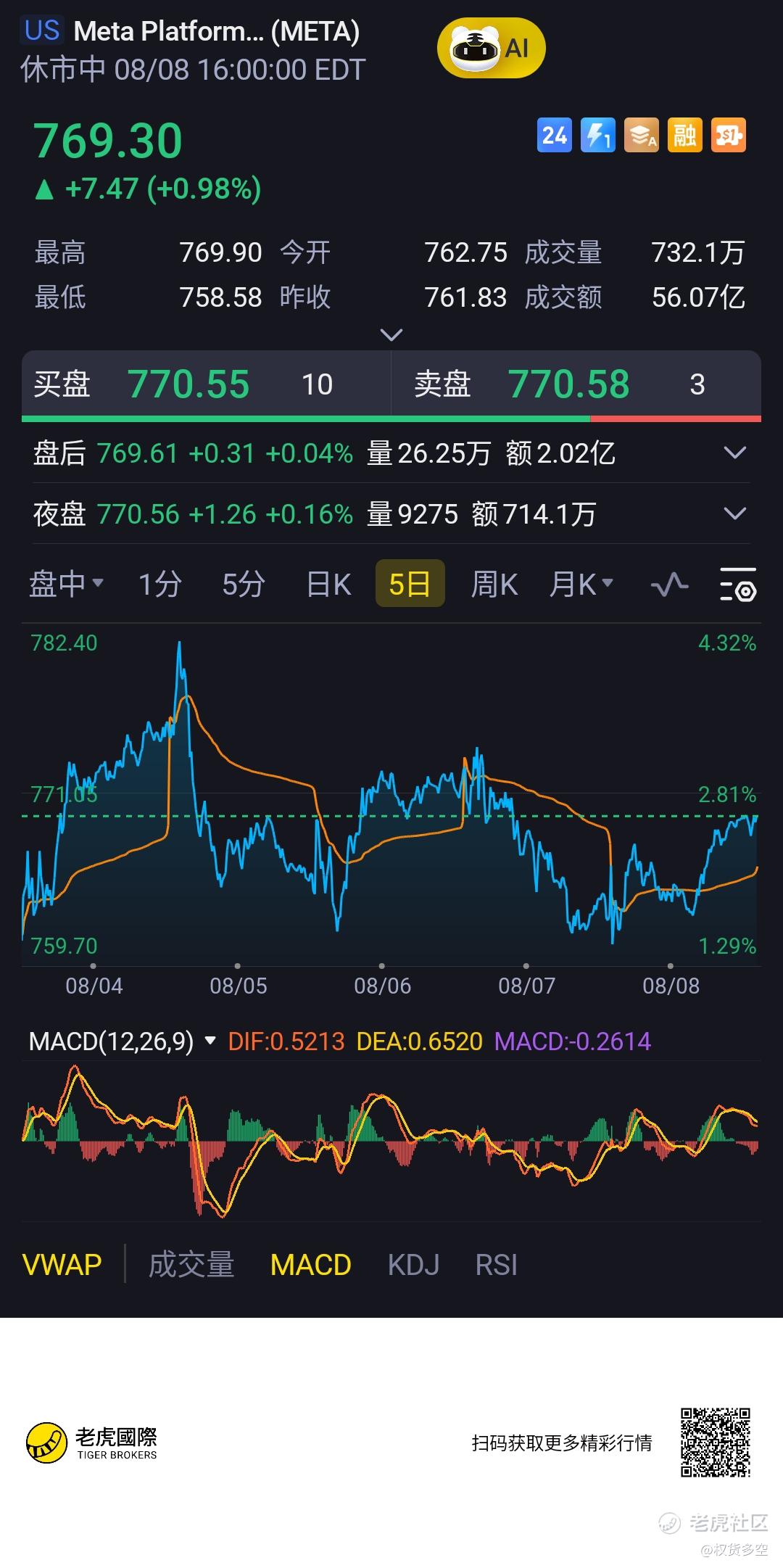Tap the 08/04 date marker on chart
This screenshot has width=783, height=1568.
(x=94, y=986)
